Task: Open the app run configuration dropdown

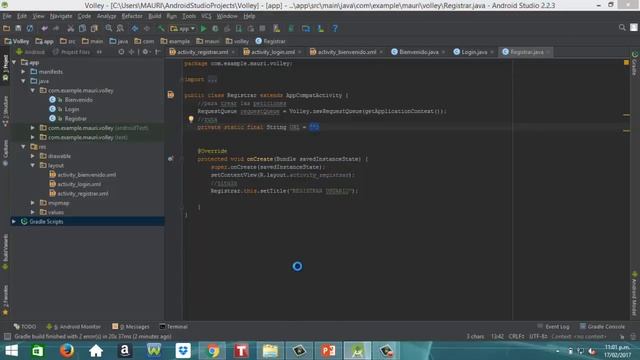Action: point(182,29)
